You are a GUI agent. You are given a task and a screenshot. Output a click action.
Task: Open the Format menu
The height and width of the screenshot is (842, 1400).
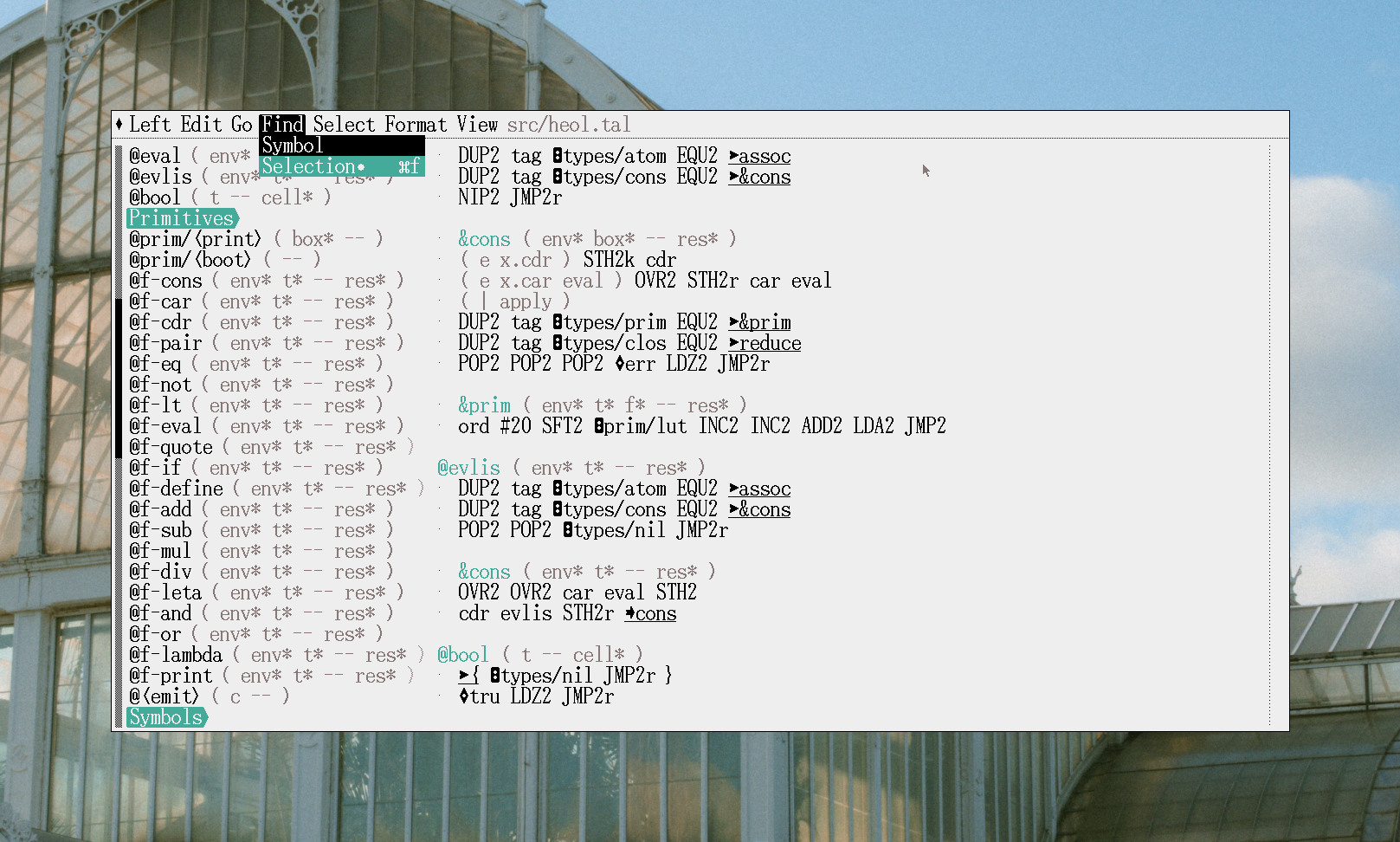(416, 125)
